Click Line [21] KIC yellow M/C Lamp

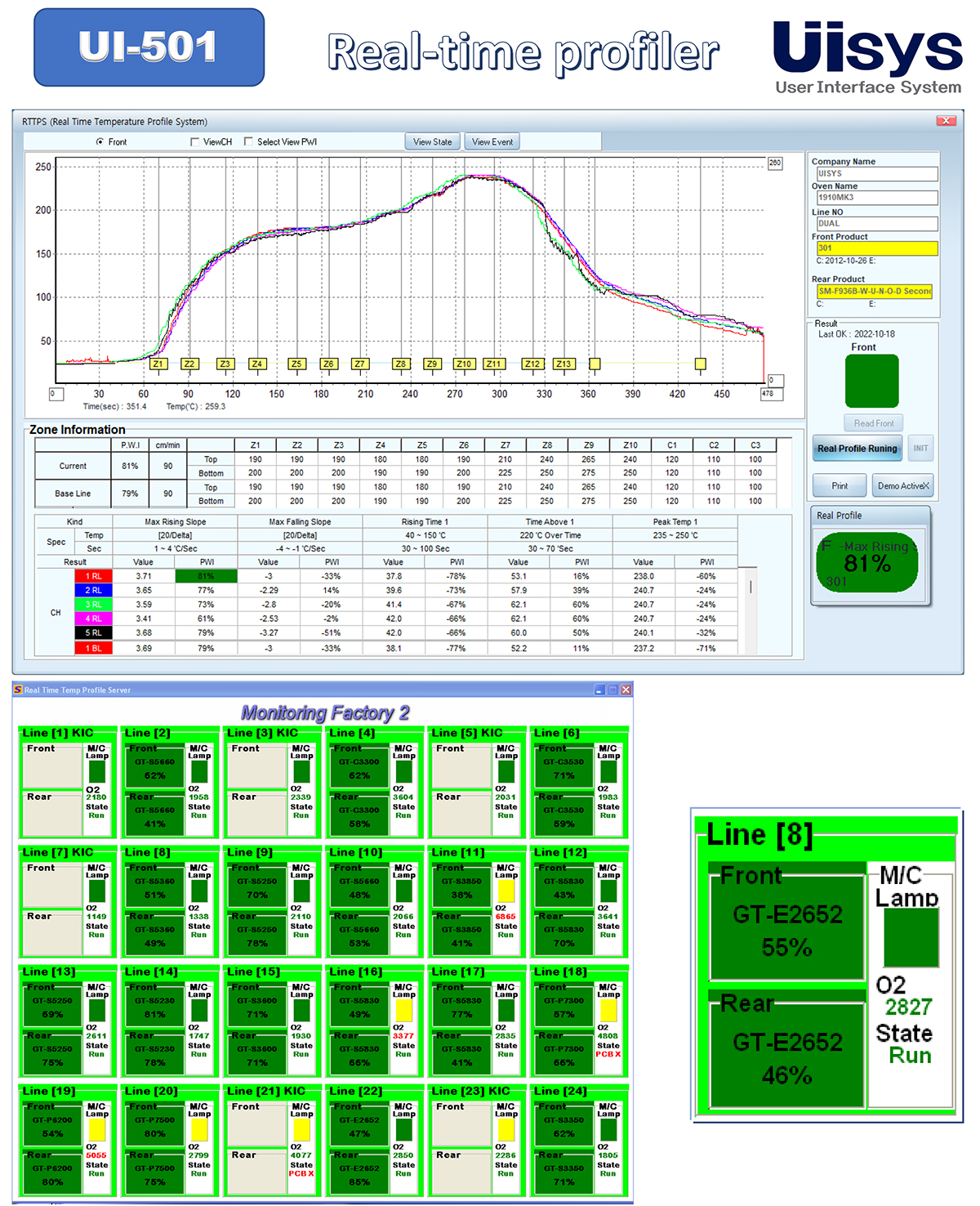click(302, 1130)
